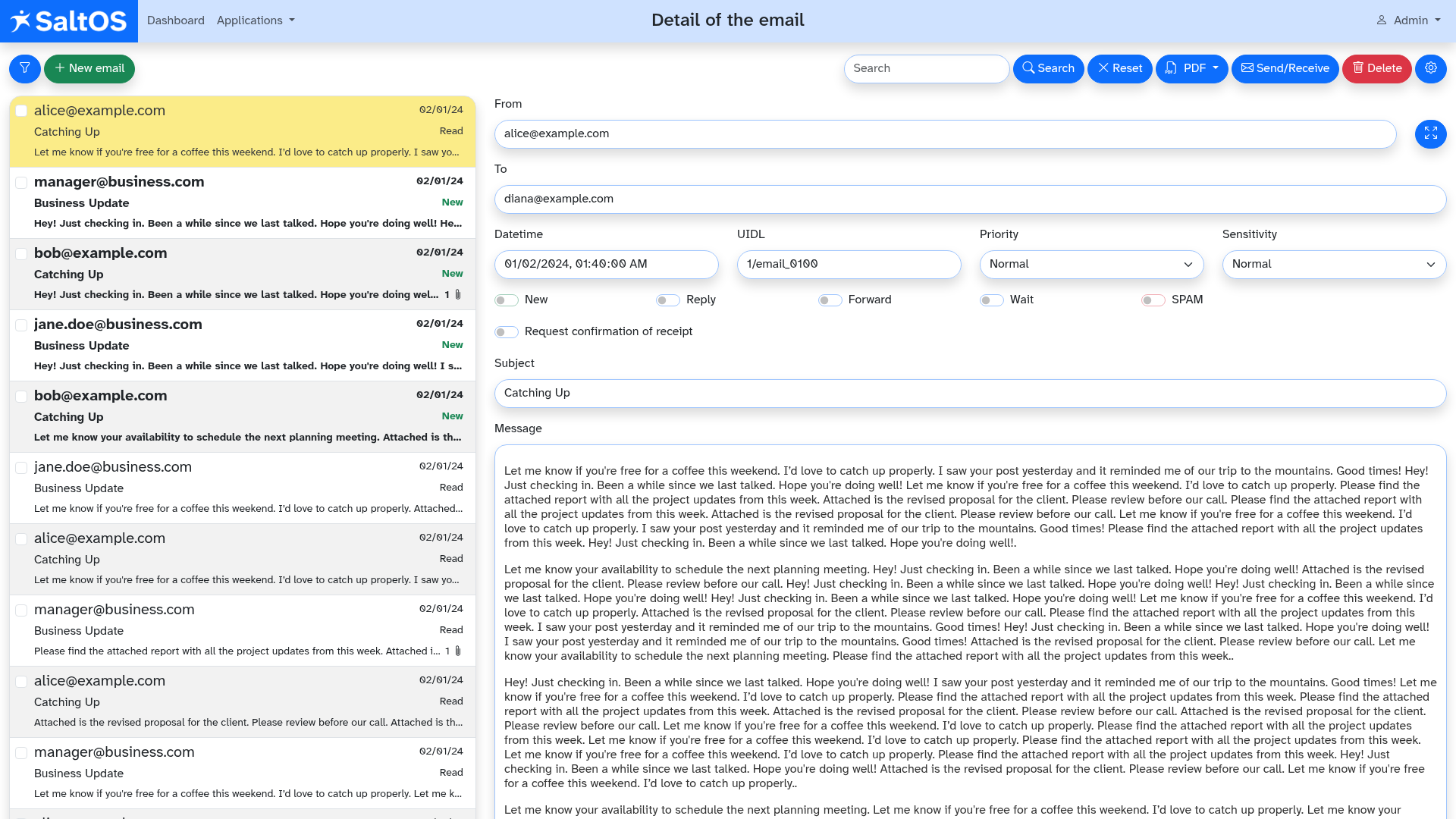Screen dimensions: 1456x819
Task: Open the PDF dropdown button
Action: pos(1191,68)
